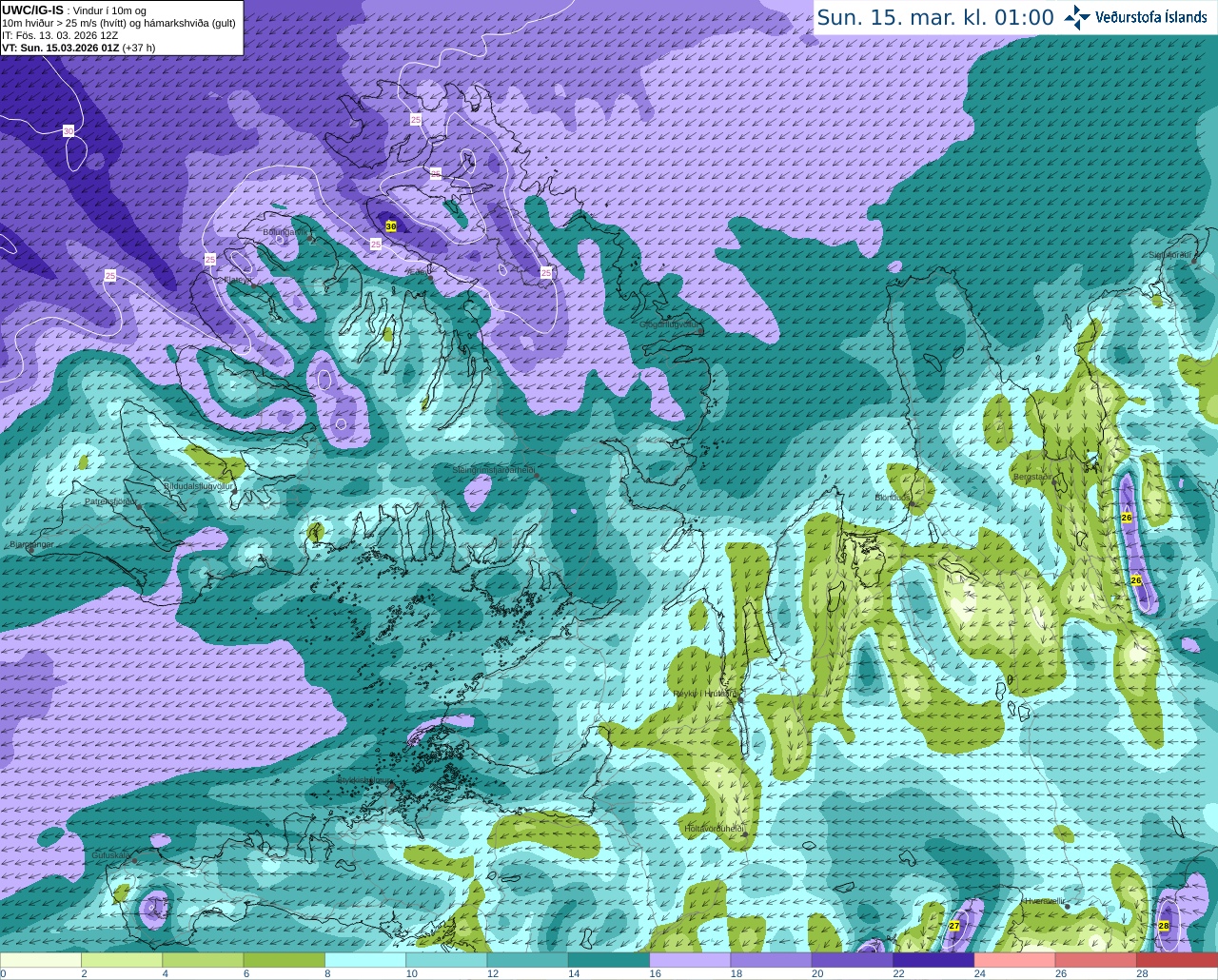Screen dimensions: 1218x980
Task: Click the Siglufjörður station label
Action: click(x=1169, y=255)
